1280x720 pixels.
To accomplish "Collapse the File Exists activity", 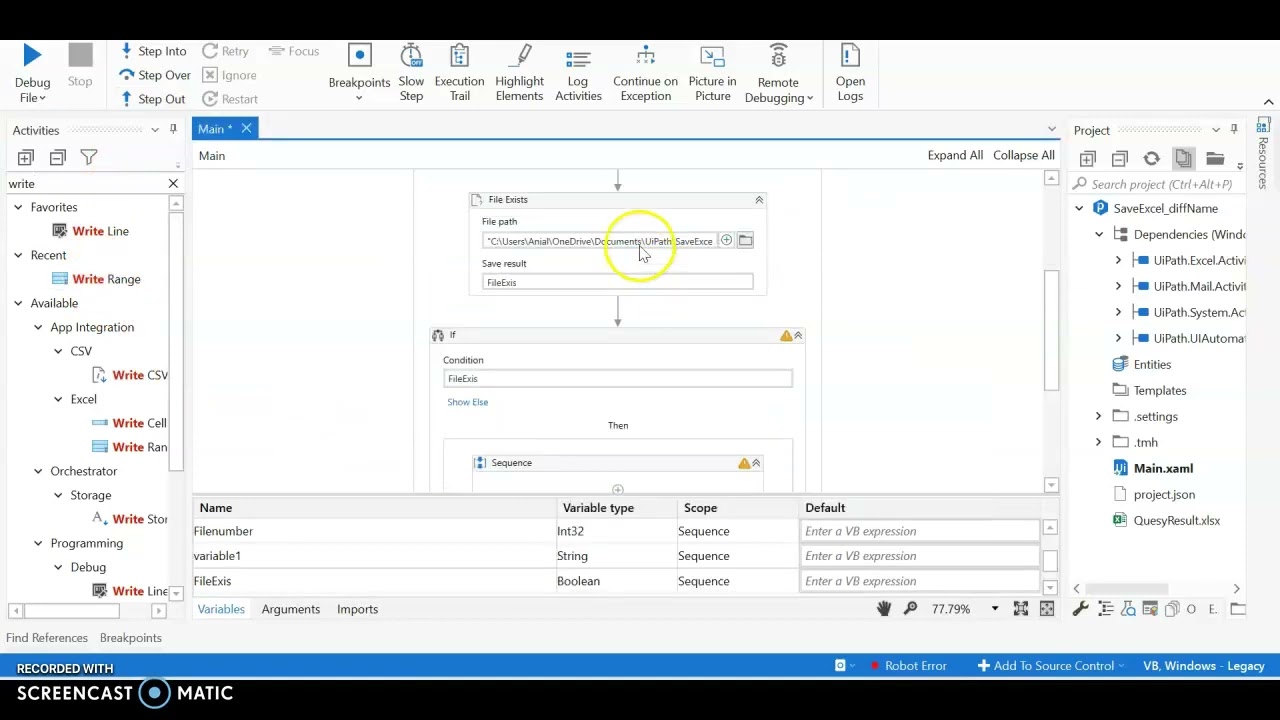I will point(759,200).
